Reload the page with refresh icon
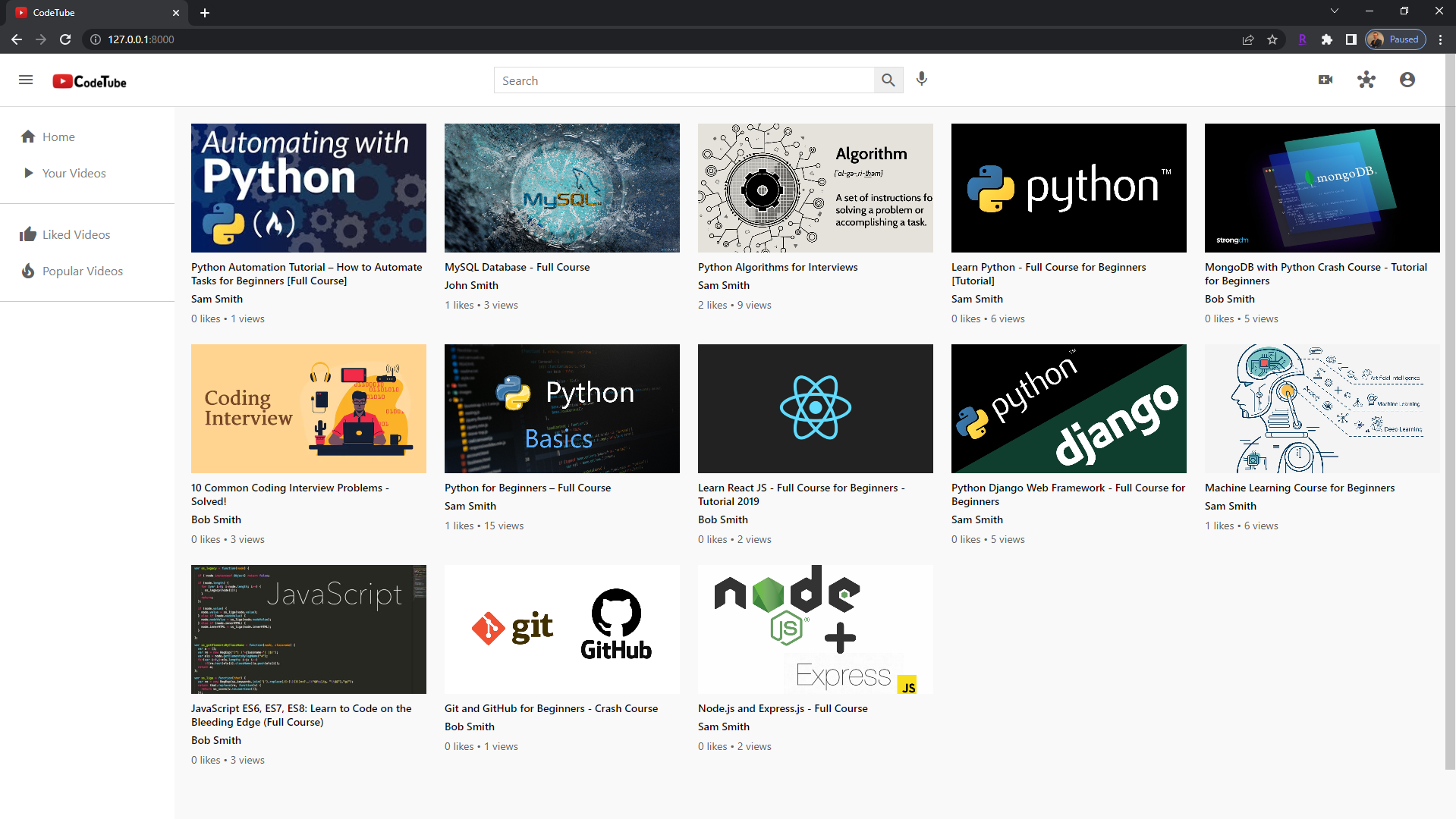1456x819 pixels. point(65,39)
